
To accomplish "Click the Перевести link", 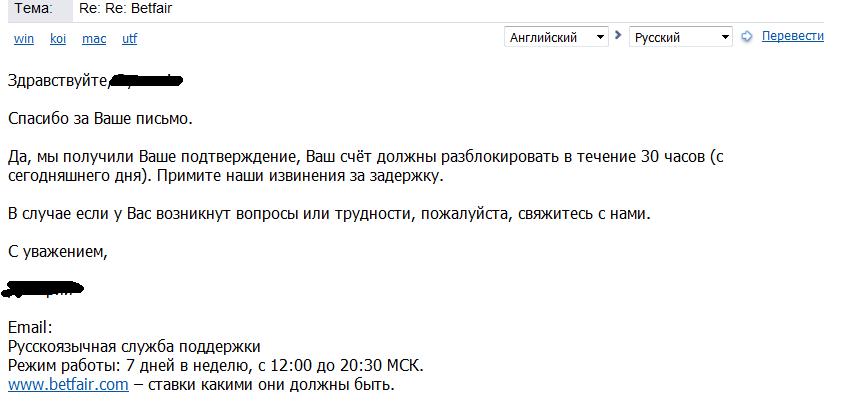I will point(792,36).
